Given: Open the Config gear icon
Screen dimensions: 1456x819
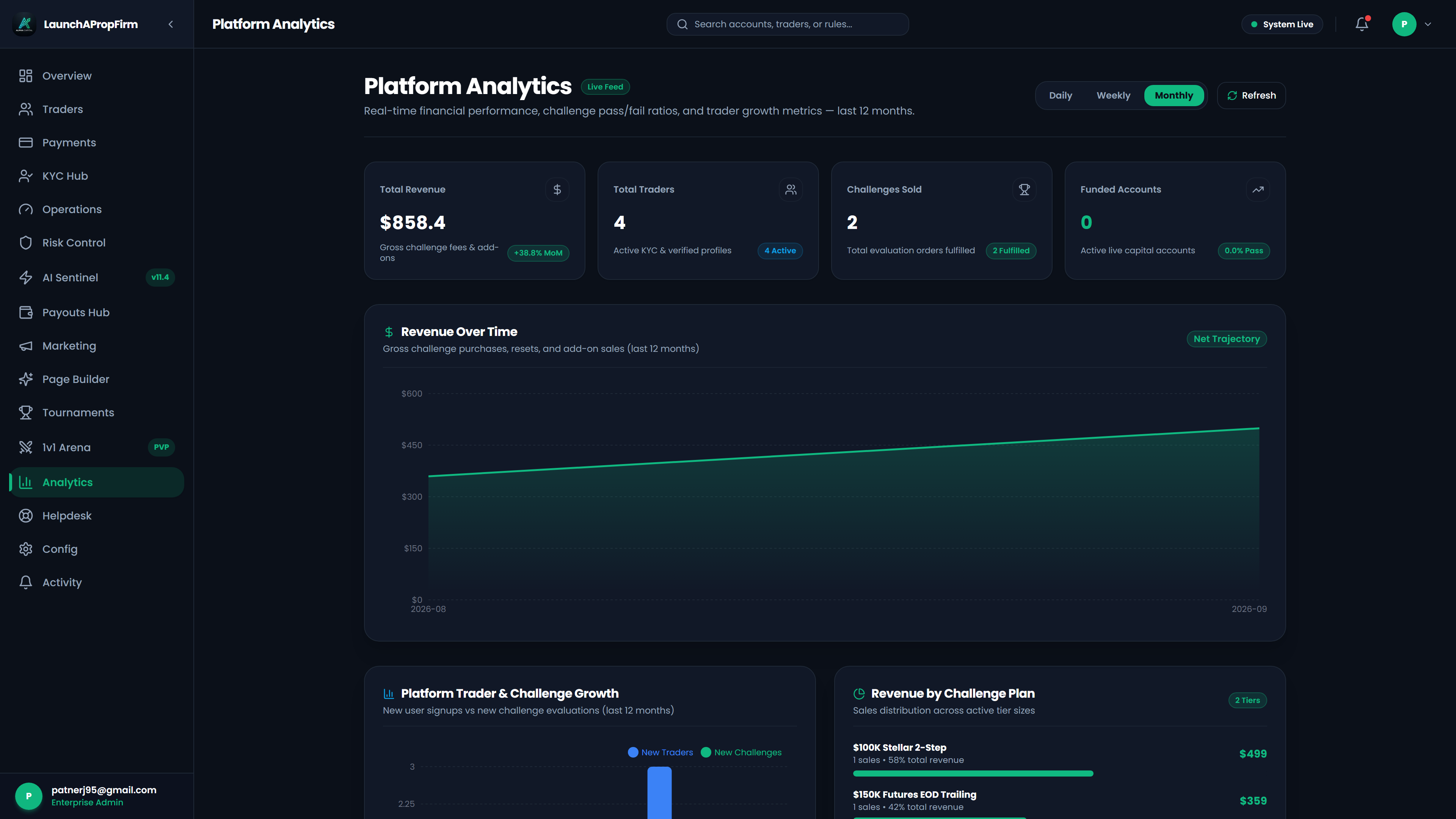Looking at the screenshot, I should (25, 549).
